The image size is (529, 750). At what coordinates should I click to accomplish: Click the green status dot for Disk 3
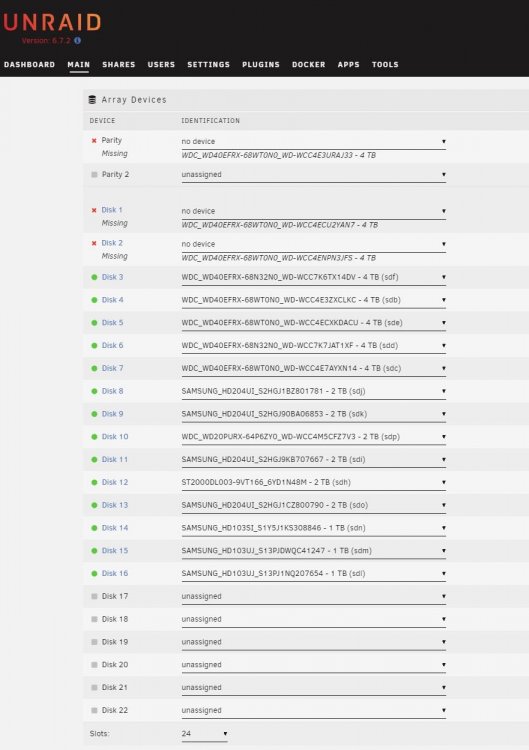pos(94,277)
